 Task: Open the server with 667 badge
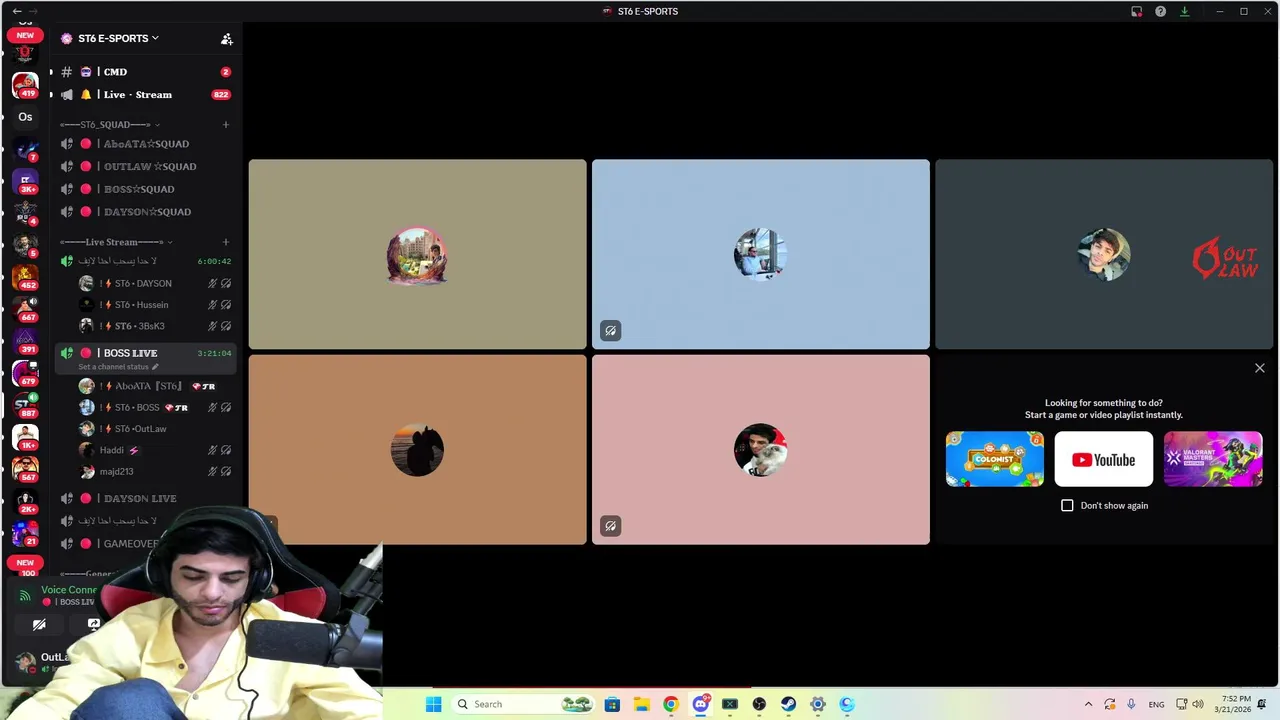click(x=25, y=308)
